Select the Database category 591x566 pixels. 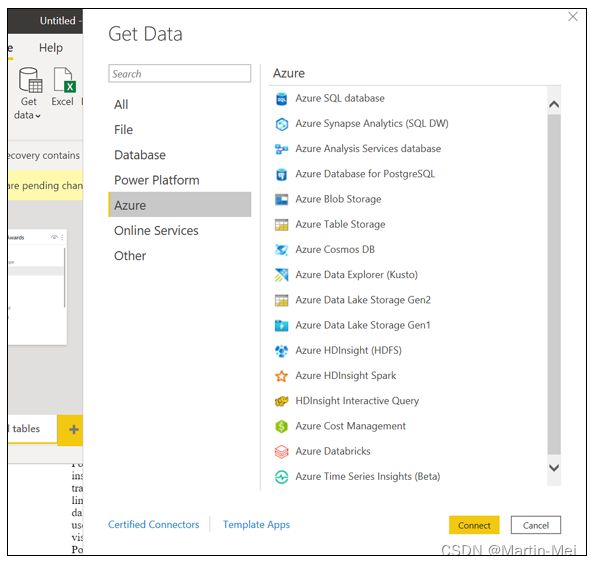coord(179,155)
